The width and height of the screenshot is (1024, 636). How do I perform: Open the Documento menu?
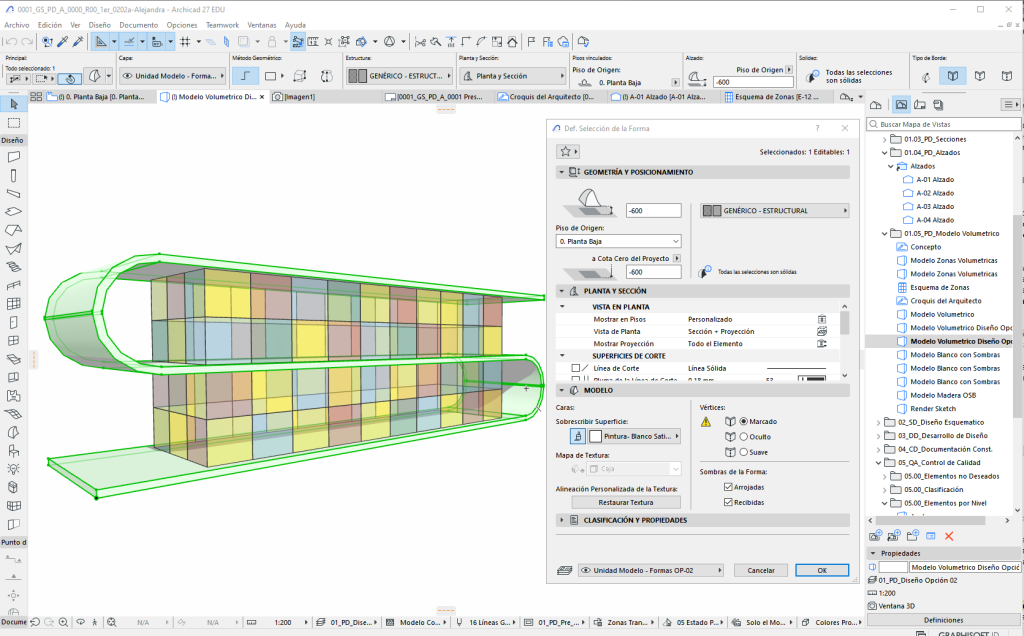click(138, 24)
